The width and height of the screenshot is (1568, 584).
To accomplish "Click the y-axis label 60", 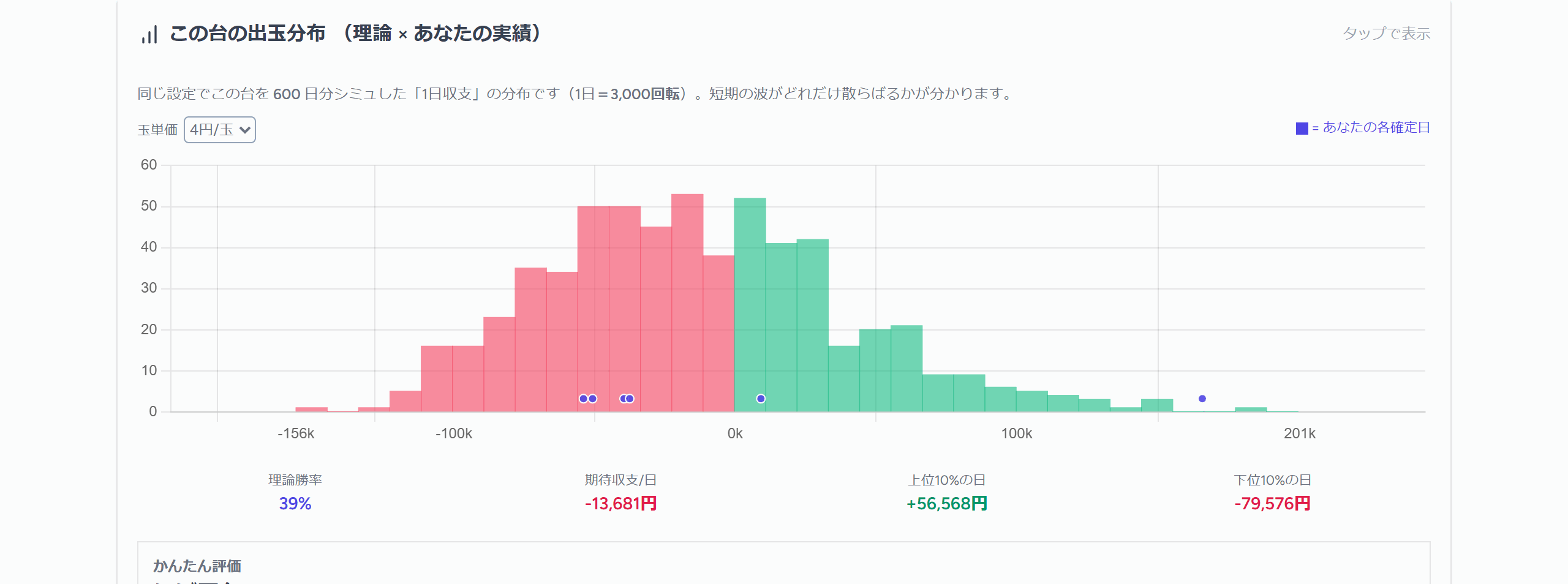I will click(149, 165).
